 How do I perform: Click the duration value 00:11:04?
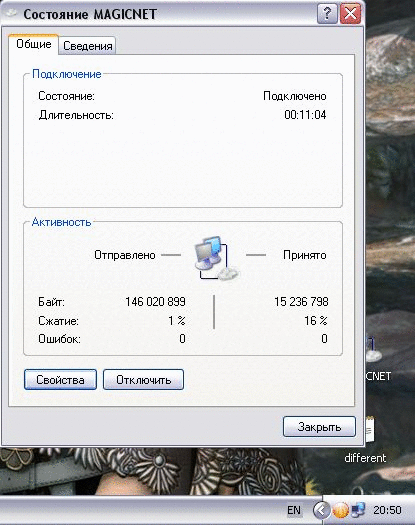(305, 115)
